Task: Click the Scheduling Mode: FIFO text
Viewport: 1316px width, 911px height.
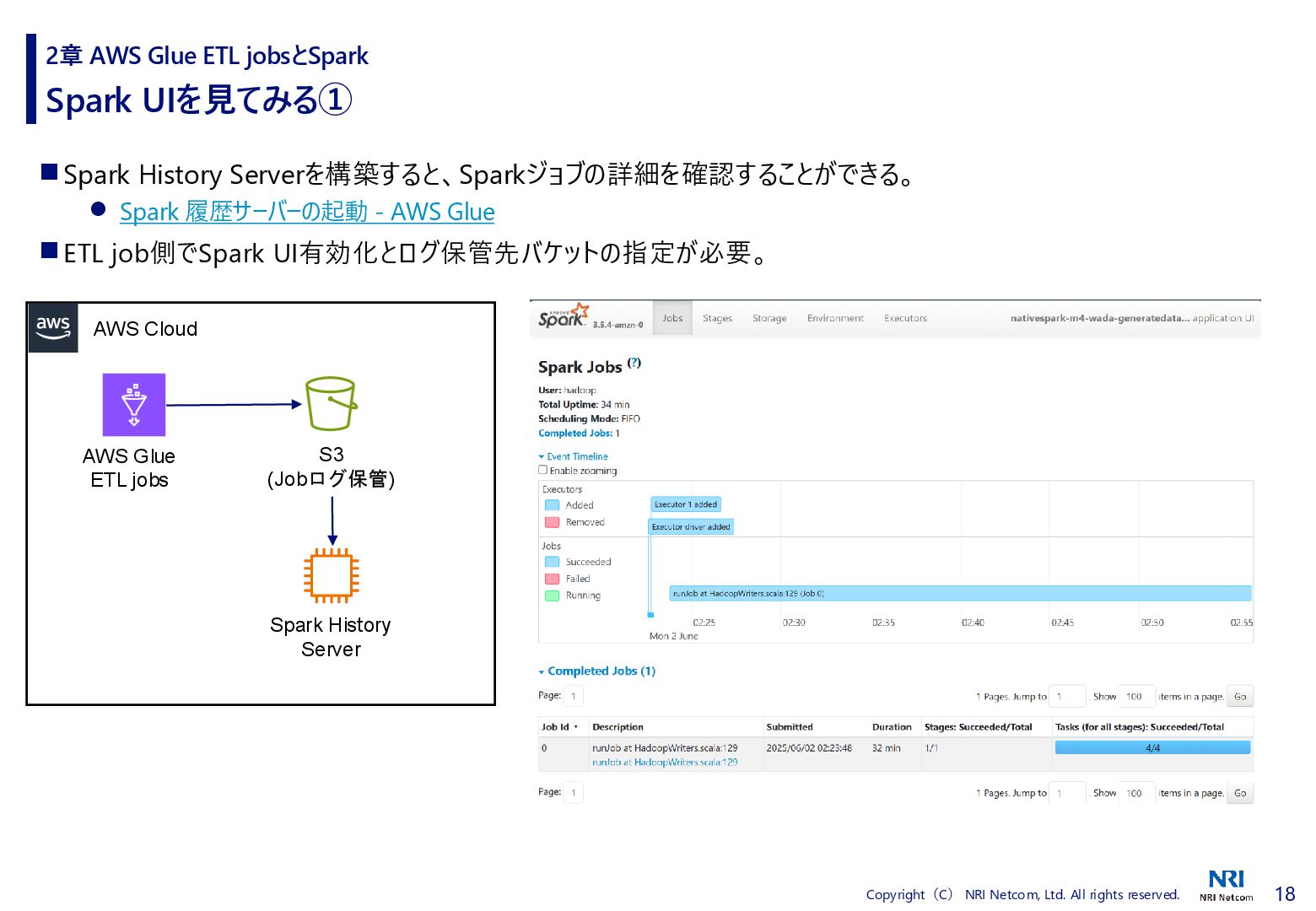Action: point(589,419)
